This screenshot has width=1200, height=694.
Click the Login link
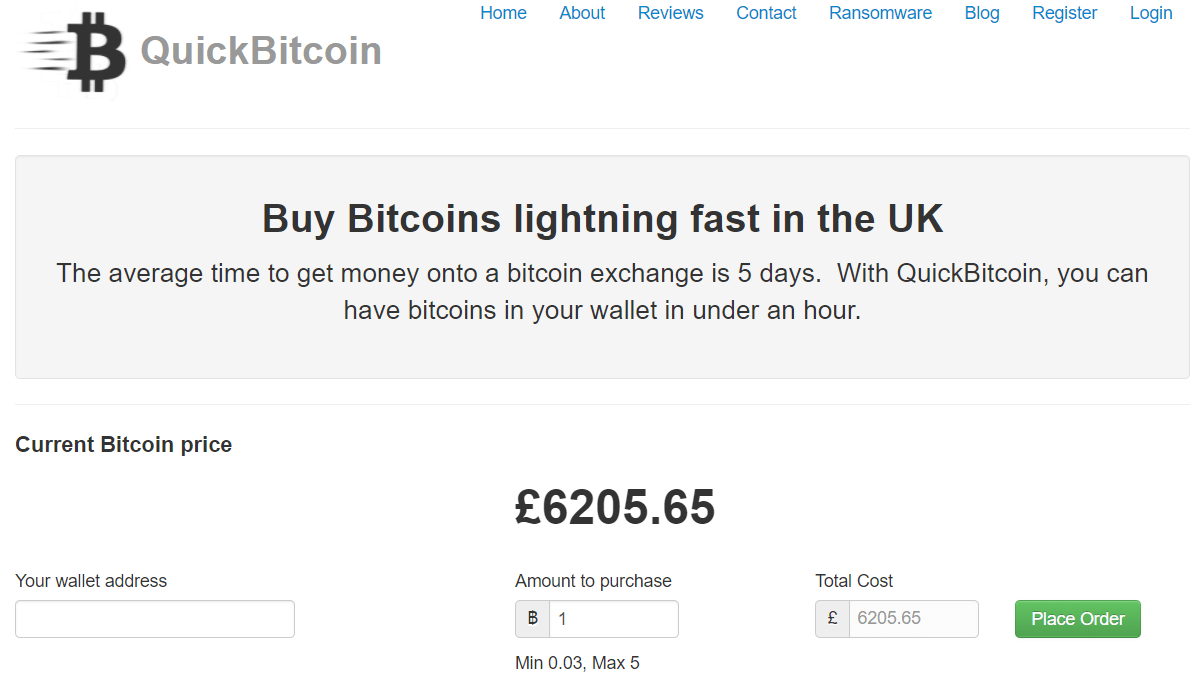tap(1151, 13)
